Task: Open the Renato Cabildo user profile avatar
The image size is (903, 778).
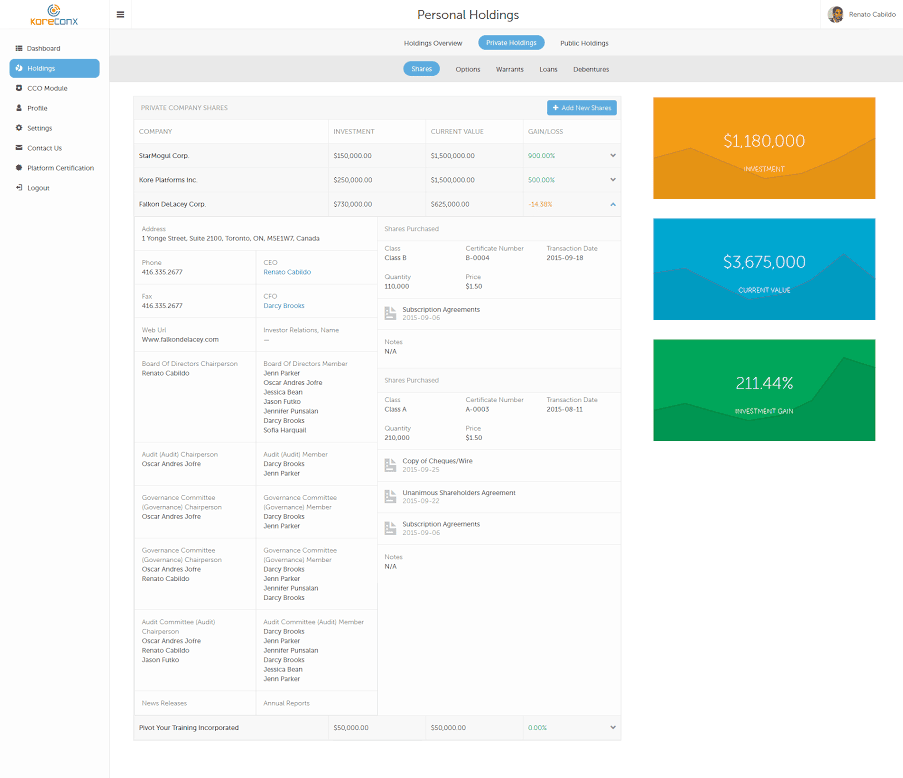Action: click(835, 14)
